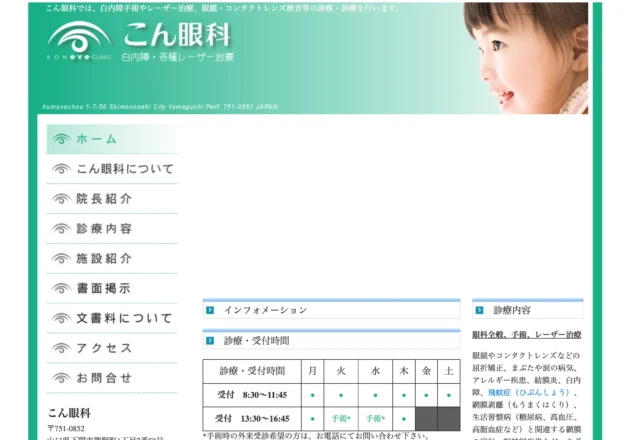
Task: Click the 土 column header
Action: (449, 371)
